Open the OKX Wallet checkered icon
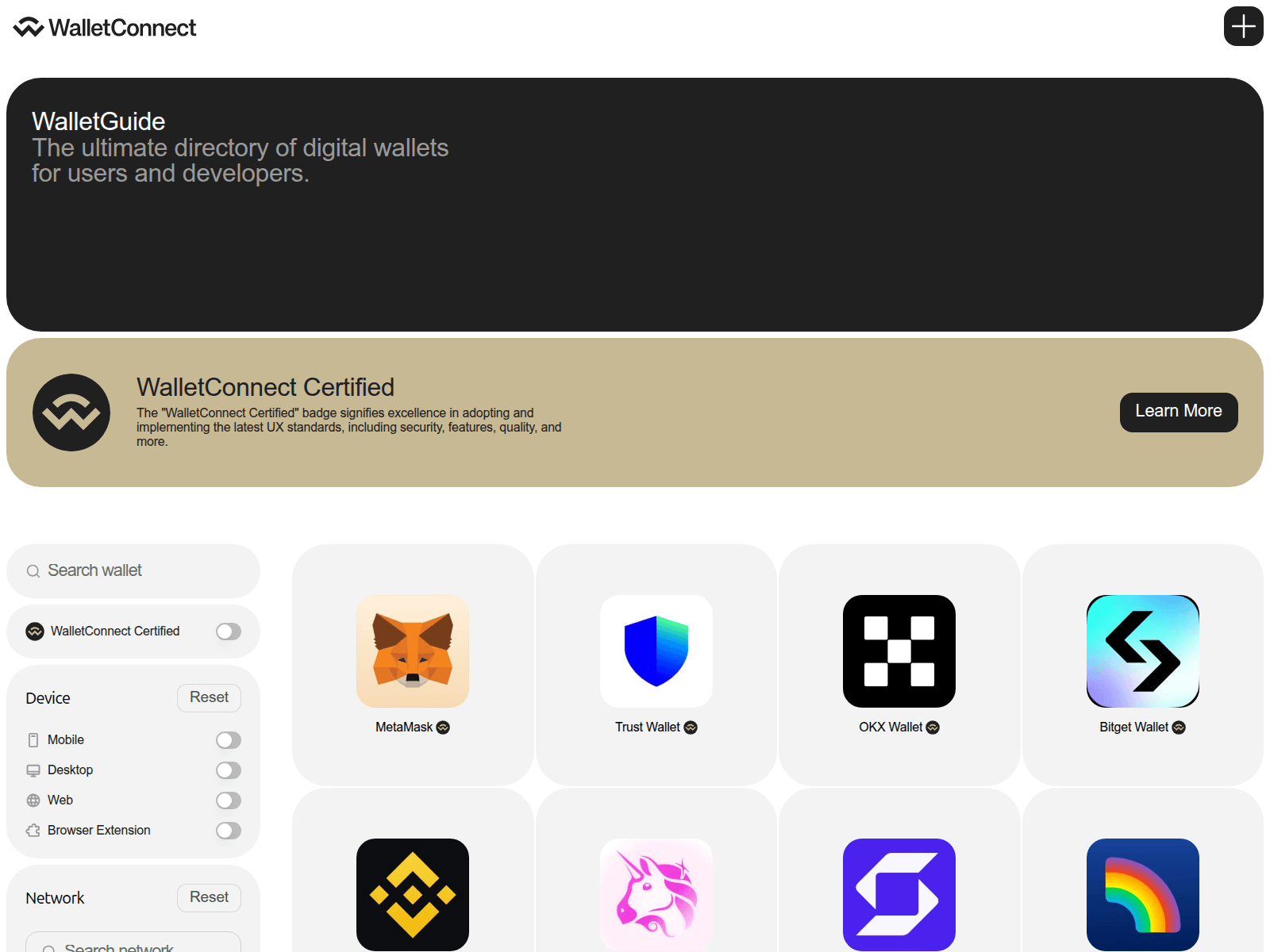The height and width of the screenshot is (952, 1270). [x=899, y=651]
